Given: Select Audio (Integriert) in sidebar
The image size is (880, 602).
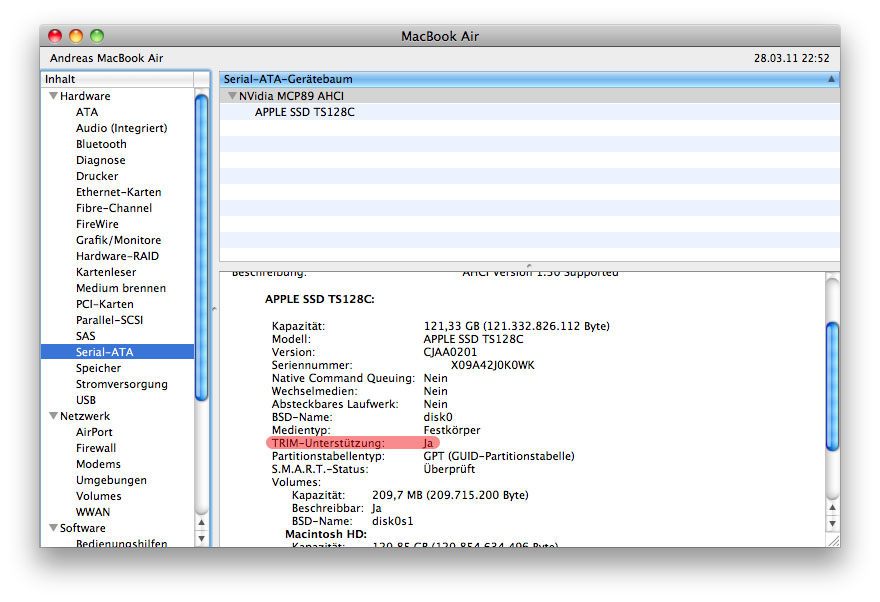Looking at the screenshot, I should (121, 128).
